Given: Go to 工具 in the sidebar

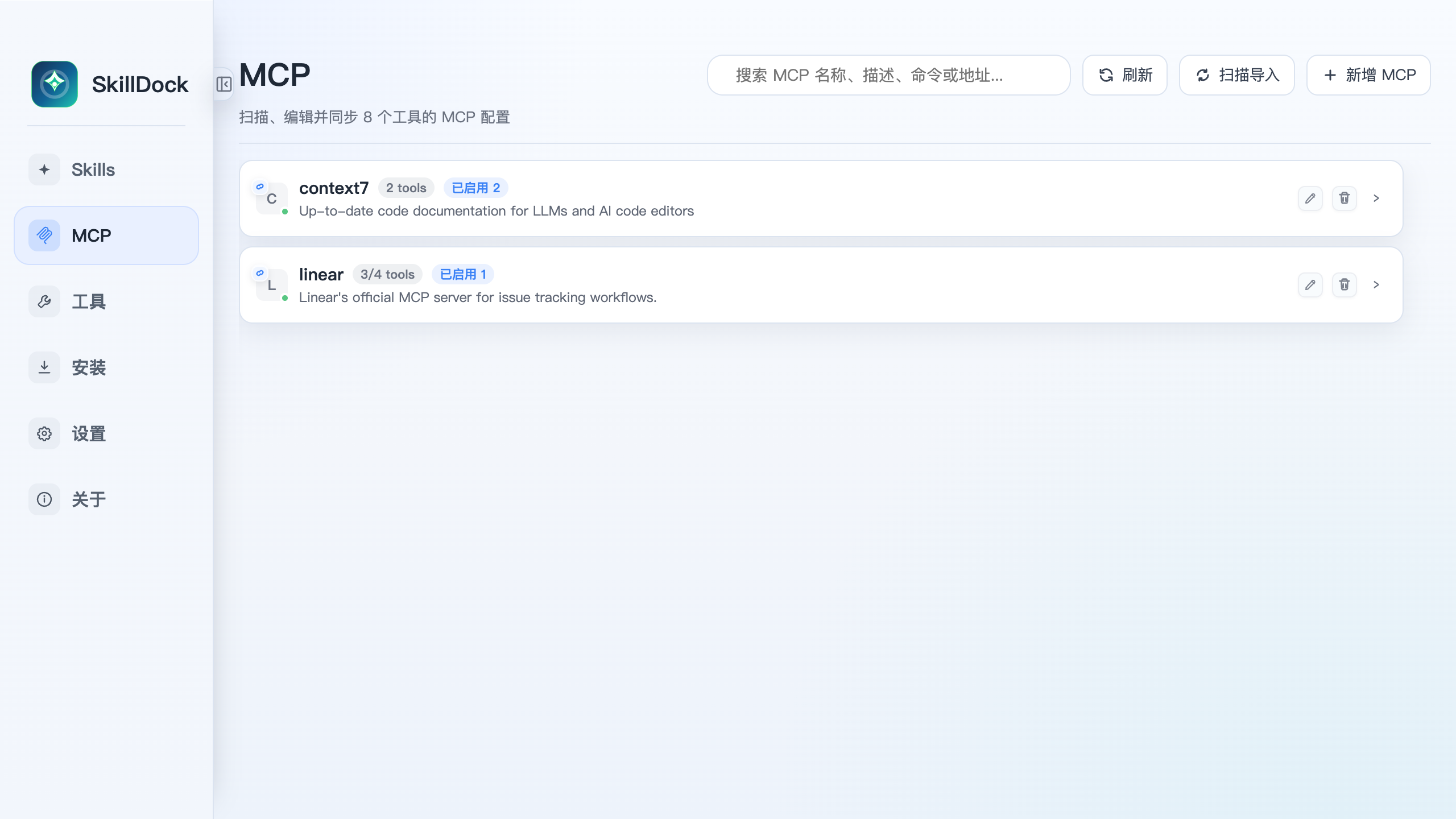Looking at the screenshot, I should (106, 301).
